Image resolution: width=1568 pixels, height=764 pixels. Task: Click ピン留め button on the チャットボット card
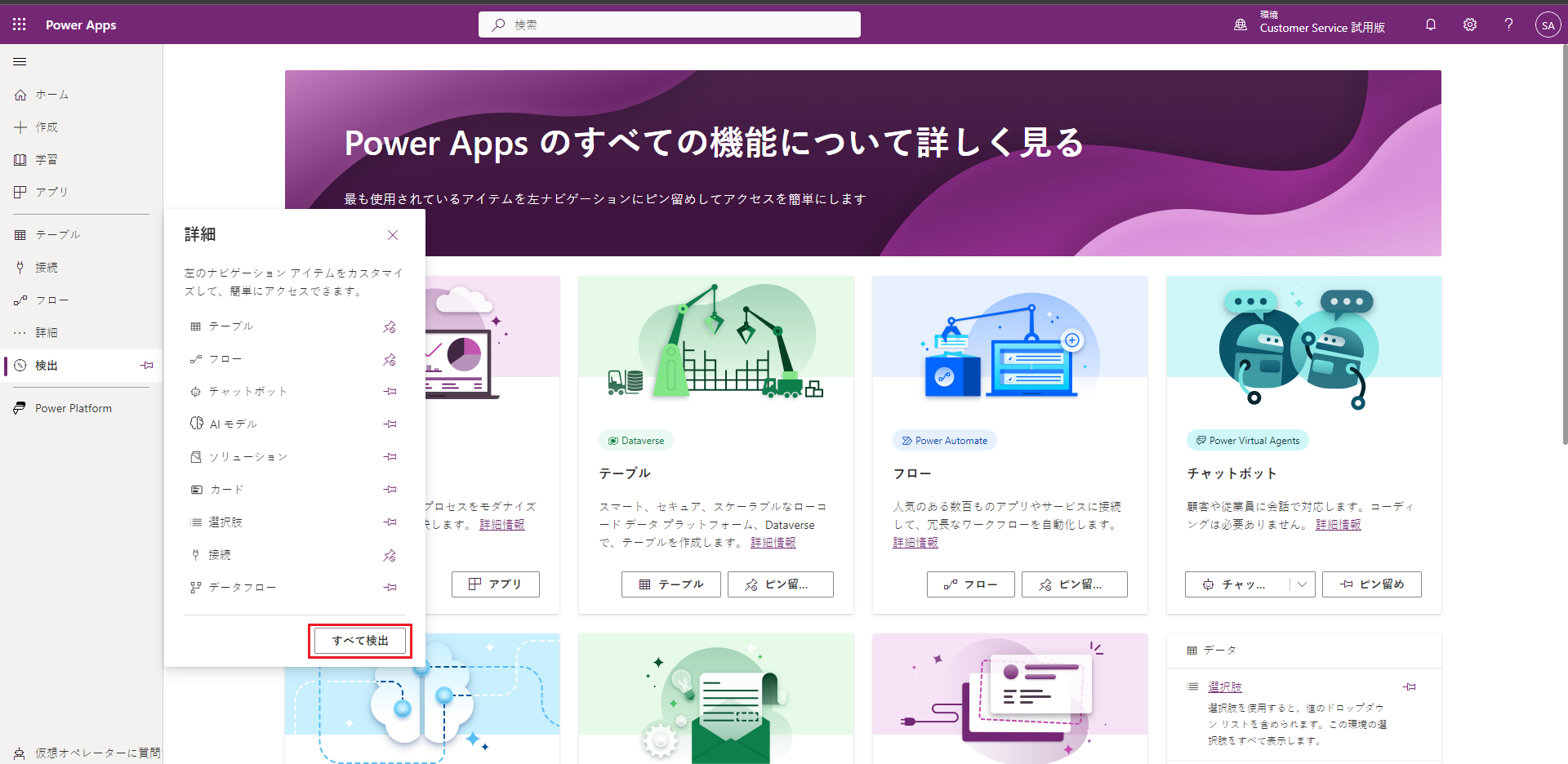tap(1372, 584)
